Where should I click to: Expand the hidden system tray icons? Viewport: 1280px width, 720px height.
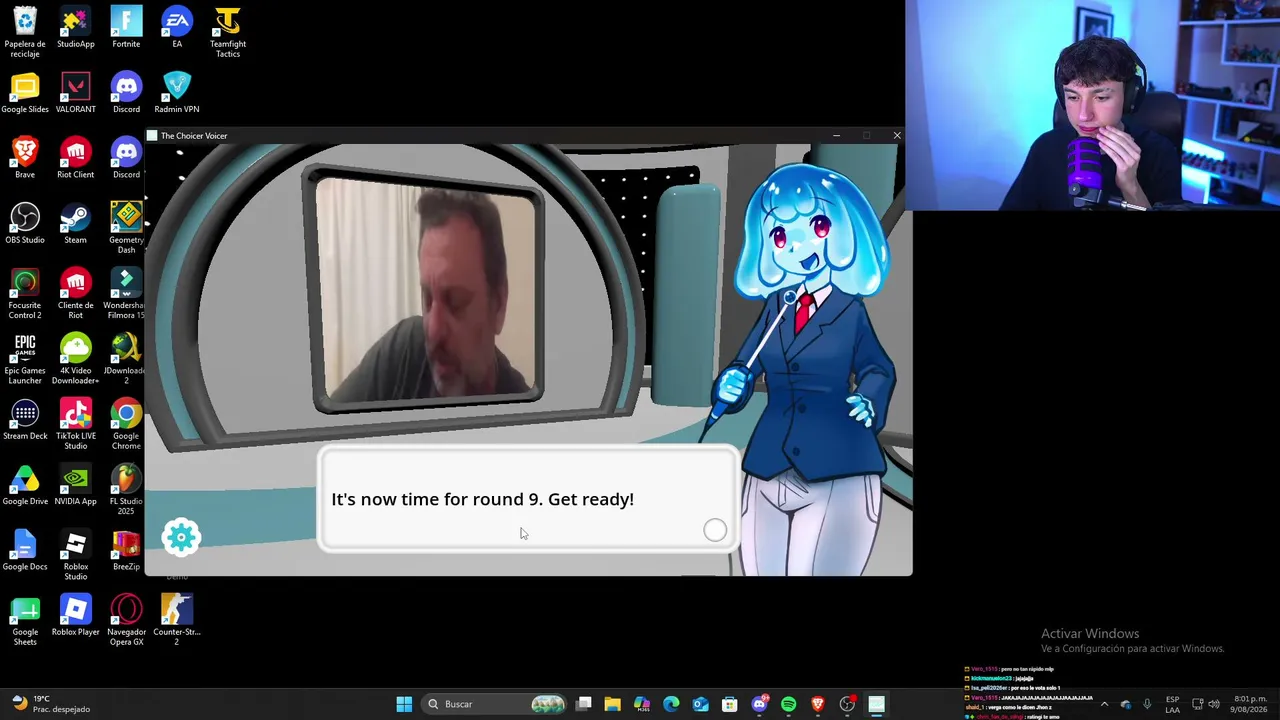point(1104,704)
